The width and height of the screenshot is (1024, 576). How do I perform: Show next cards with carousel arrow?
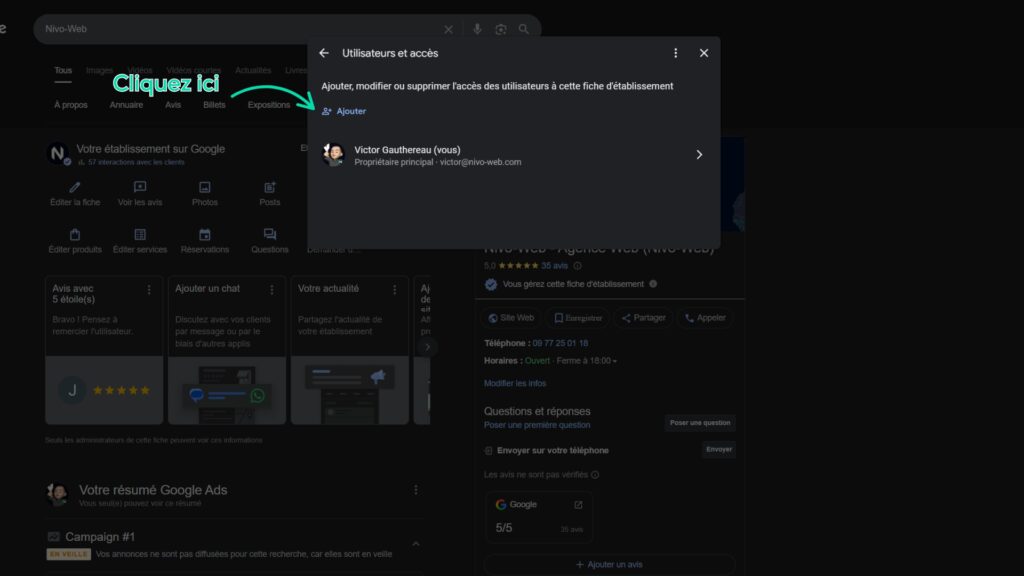click(x=427, y=347)
